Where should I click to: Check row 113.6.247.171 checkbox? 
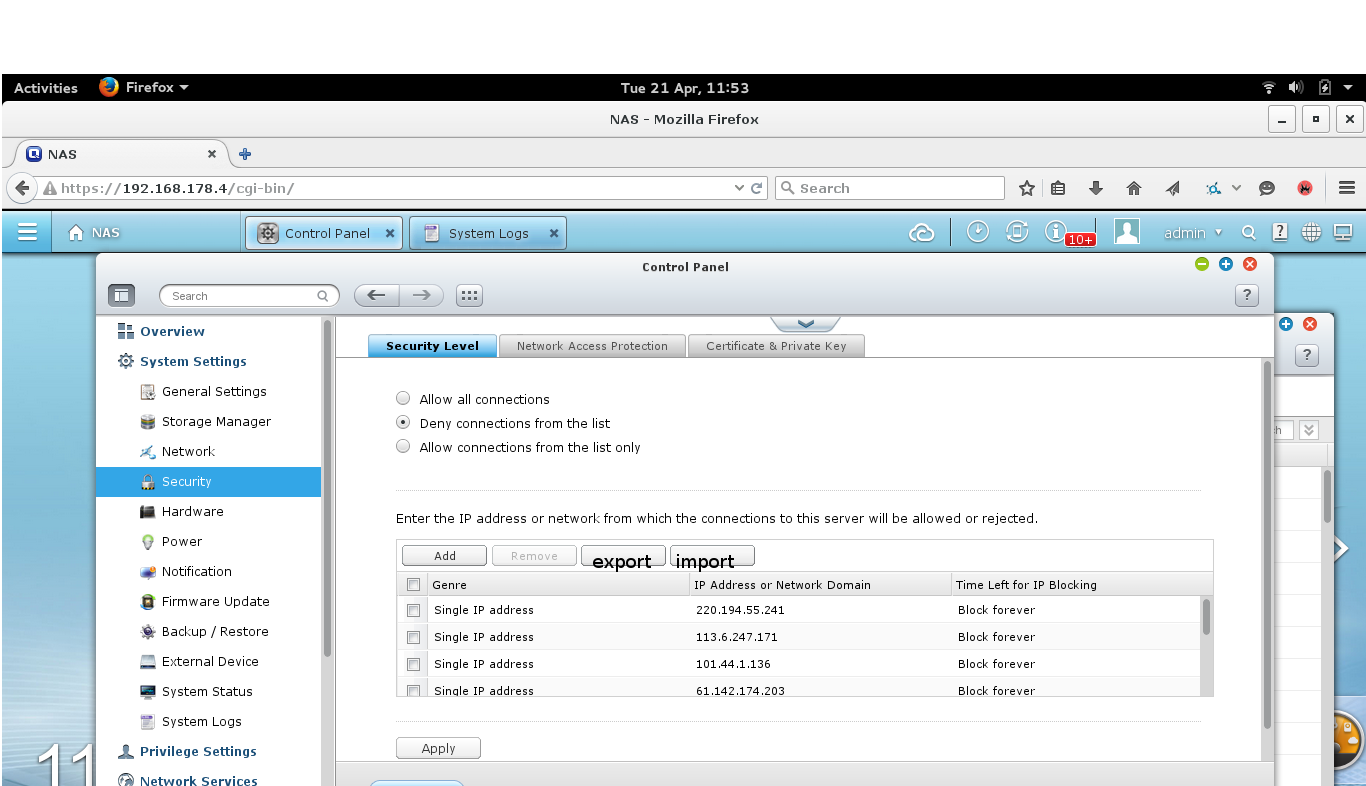coord(413,637)
